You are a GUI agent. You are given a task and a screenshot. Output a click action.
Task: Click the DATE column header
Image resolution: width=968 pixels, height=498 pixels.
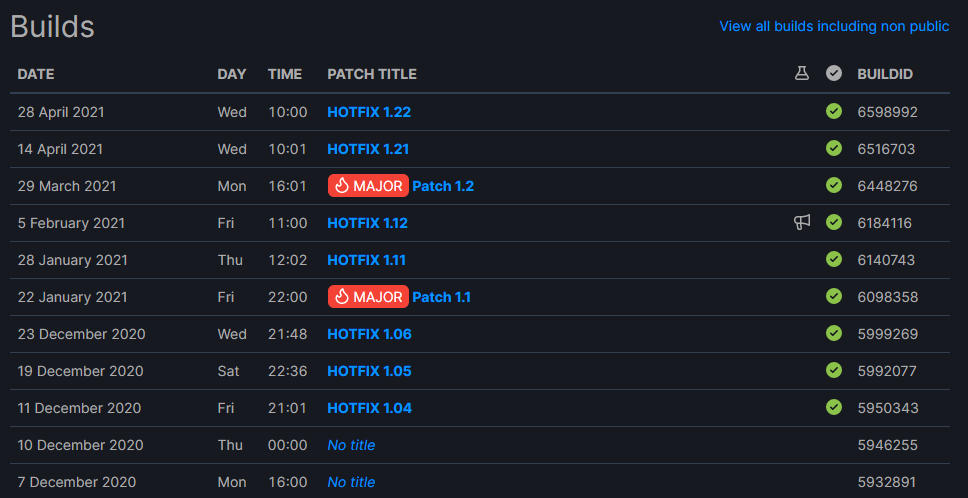(36, 74)
